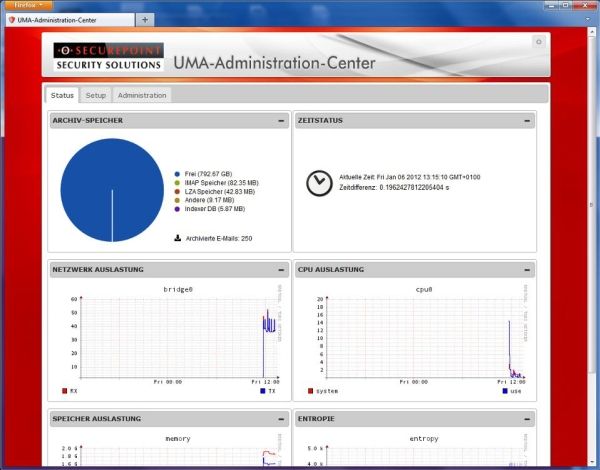Open the Administration tab
The height and width of the screenshot is (470, 600).
tap(142, 95)
